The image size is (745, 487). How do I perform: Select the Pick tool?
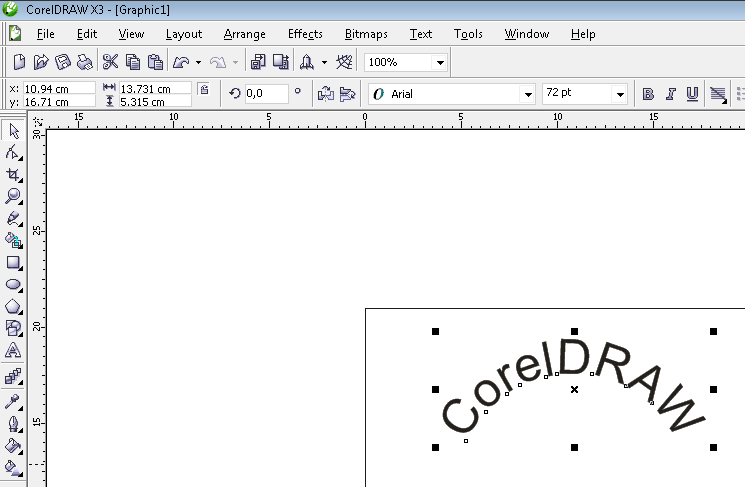[x=13, y=131]
